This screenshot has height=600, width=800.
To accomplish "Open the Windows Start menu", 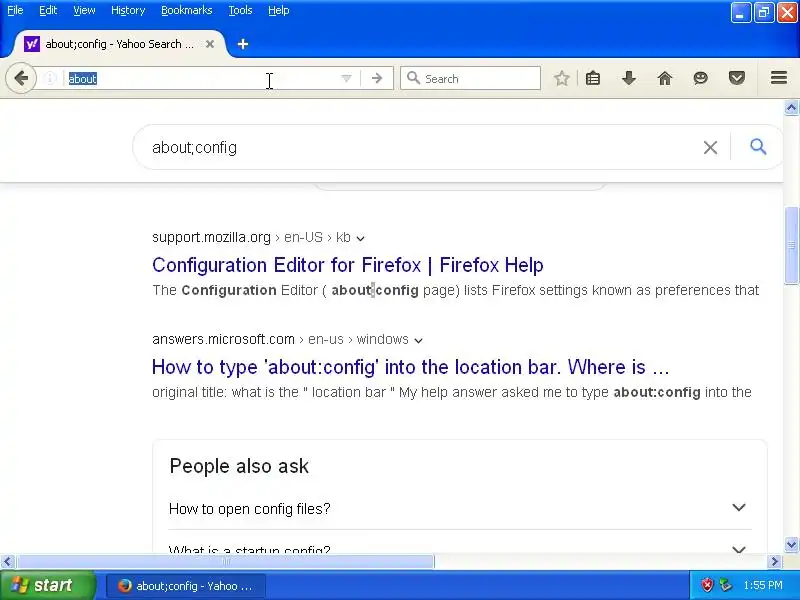I will [47, 585].
